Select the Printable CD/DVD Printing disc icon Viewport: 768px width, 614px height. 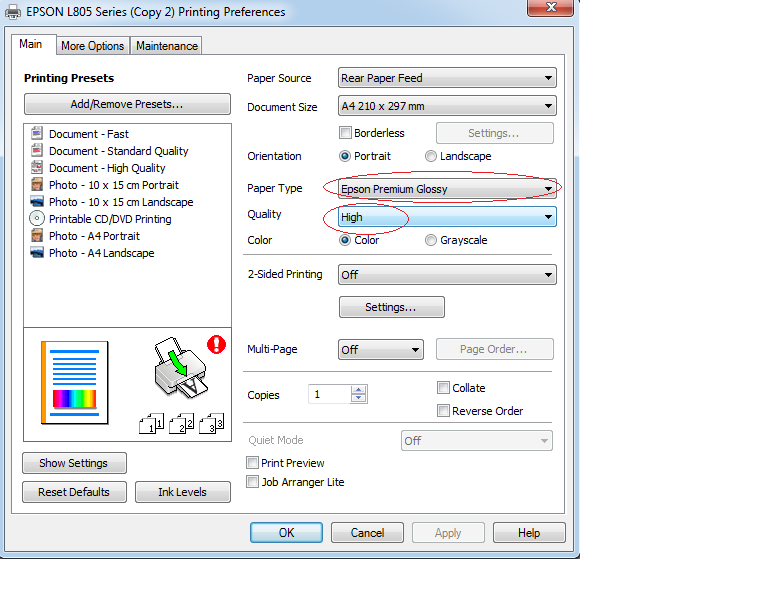tap(37, 219)
